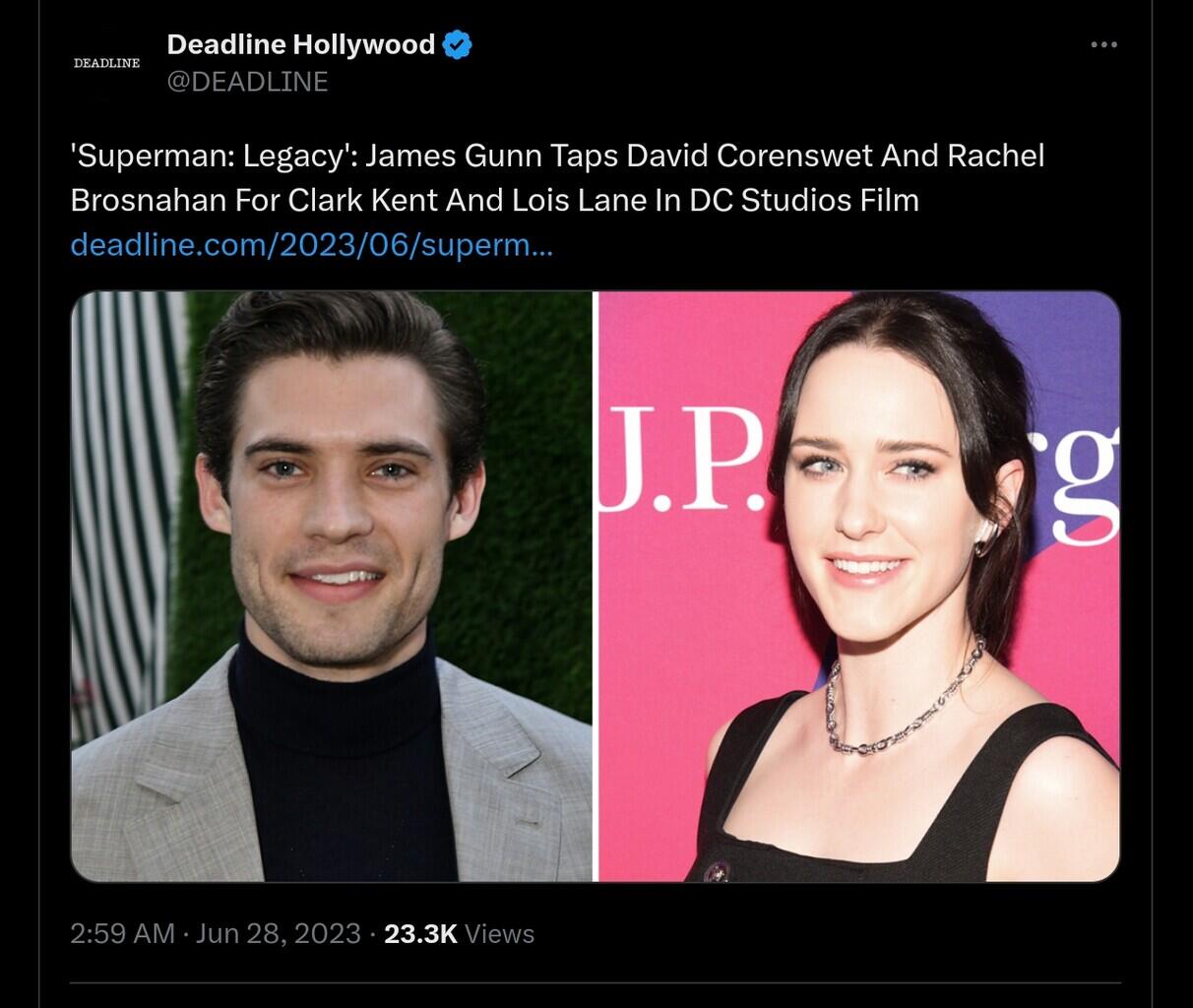Screen dimensions: 1193x1008
Task: Click the 2:59 AM timestamp
Action: coord(122,933)
